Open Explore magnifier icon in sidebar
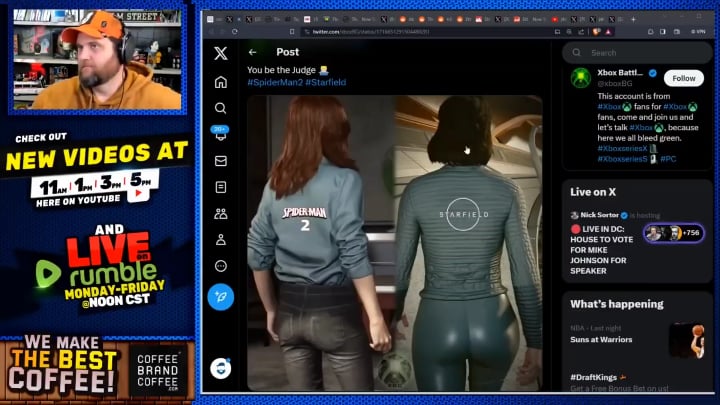The width and height of the screenshot is (720, 405). click(x=220, y=108)
